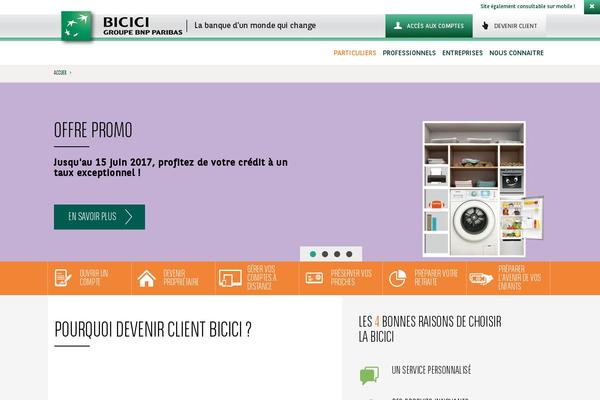This screenshot has width=600, height=400.
Task: Click 'Pourquoi devenir client BICICI ?' heading
Action: click(153, 330)
